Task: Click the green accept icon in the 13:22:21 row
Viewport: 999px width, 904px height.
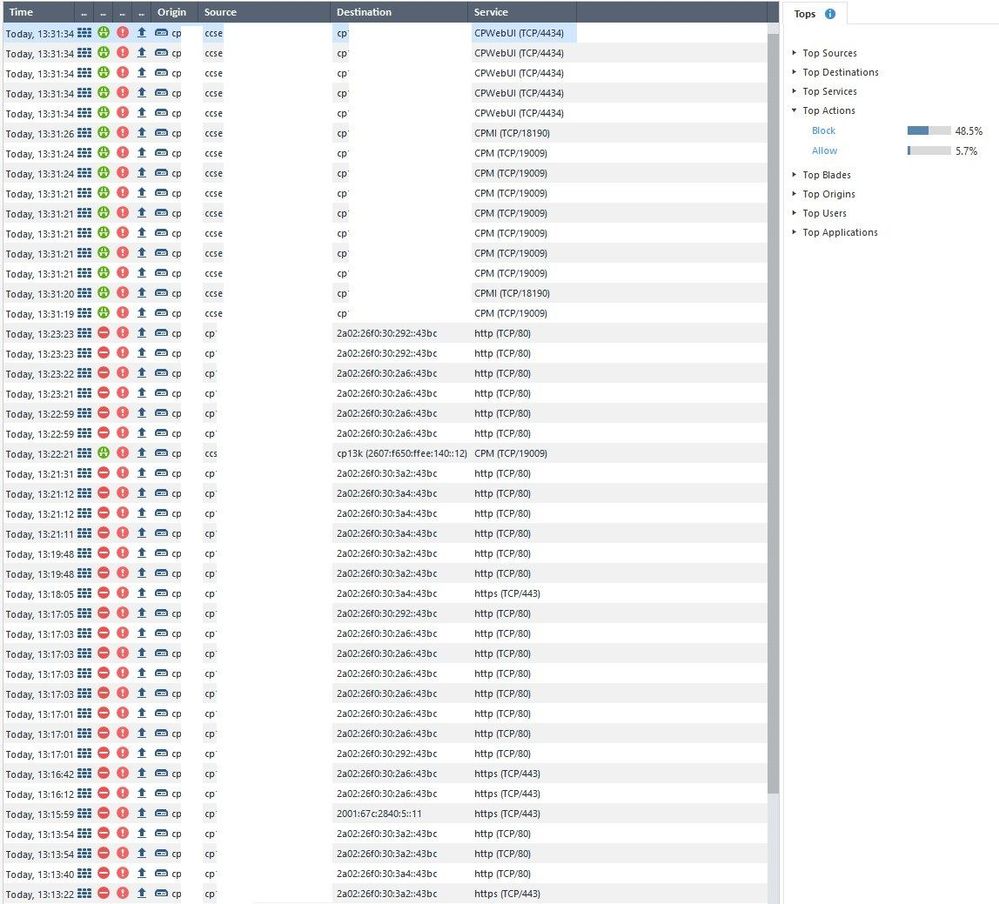Action: pos(103,453)
